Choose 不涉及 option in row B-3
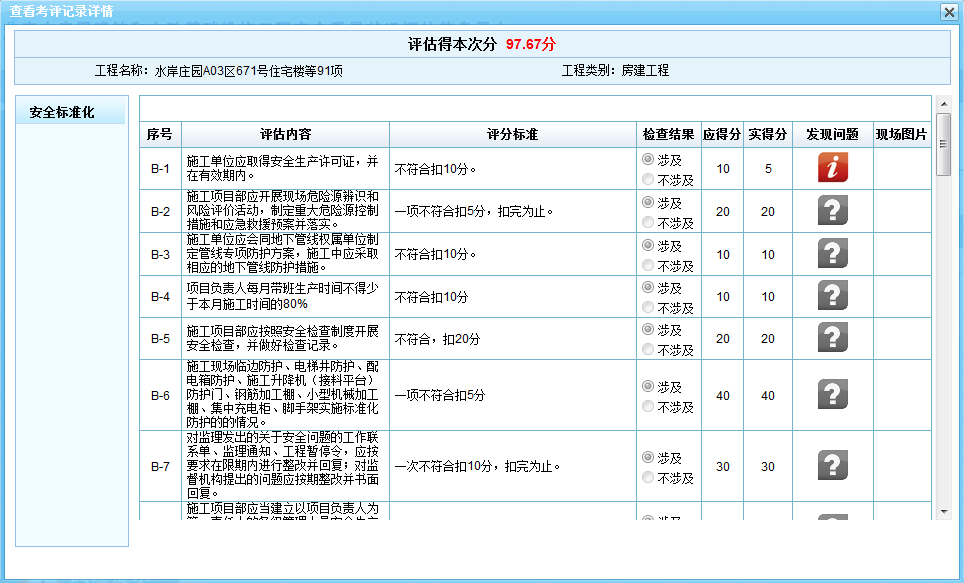Screen dimensions: 964x583 [x=648, y=265]
